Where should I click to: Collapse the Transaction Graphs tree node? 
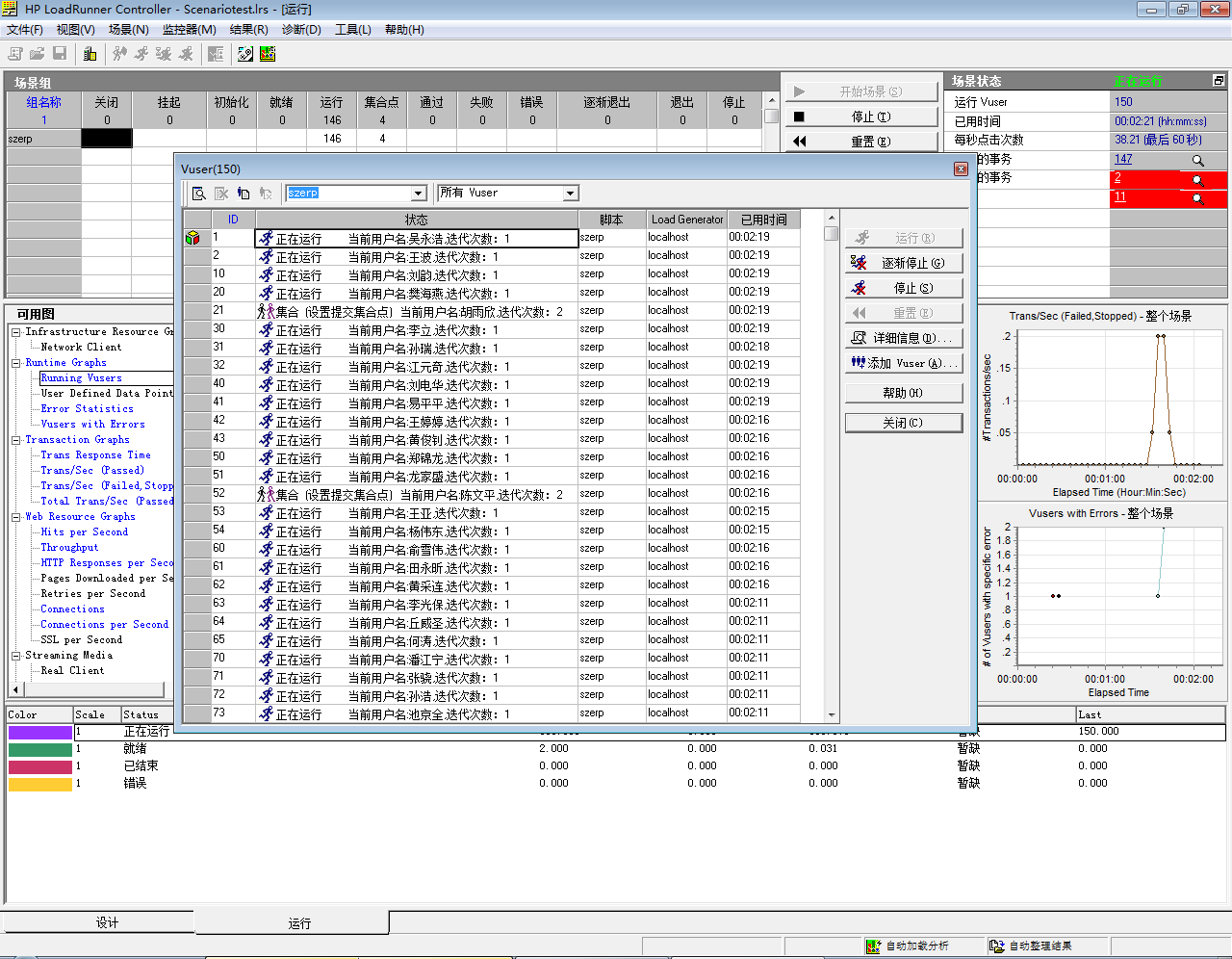coord(16,440)
